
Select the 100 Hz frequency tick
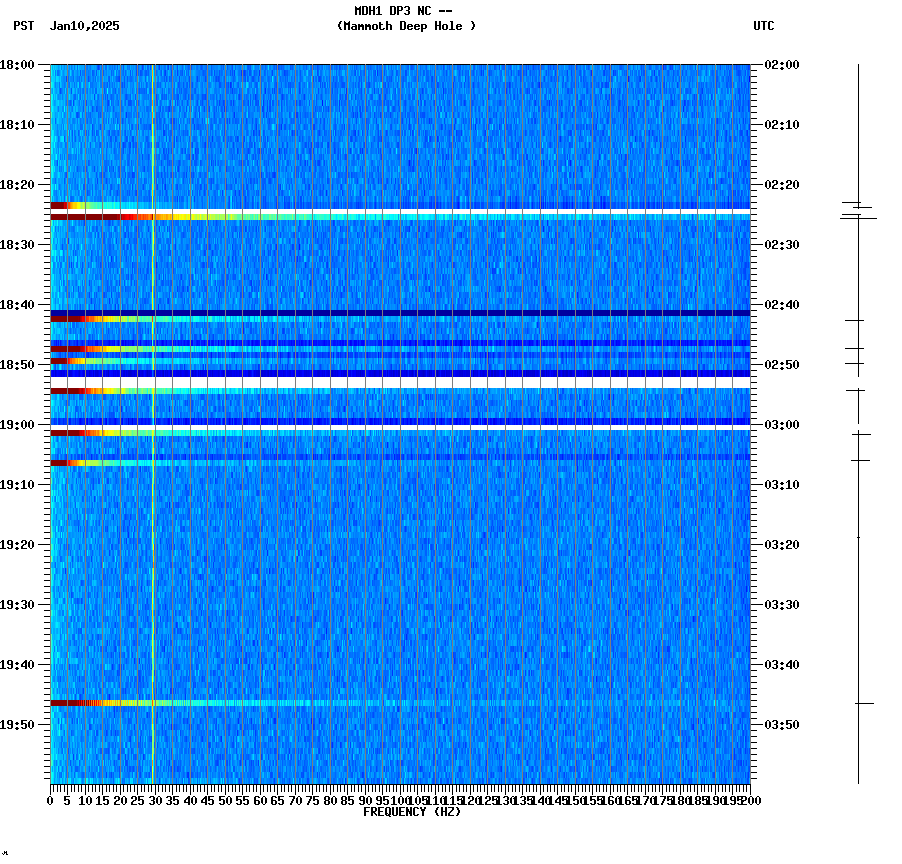tap(400, 800)
